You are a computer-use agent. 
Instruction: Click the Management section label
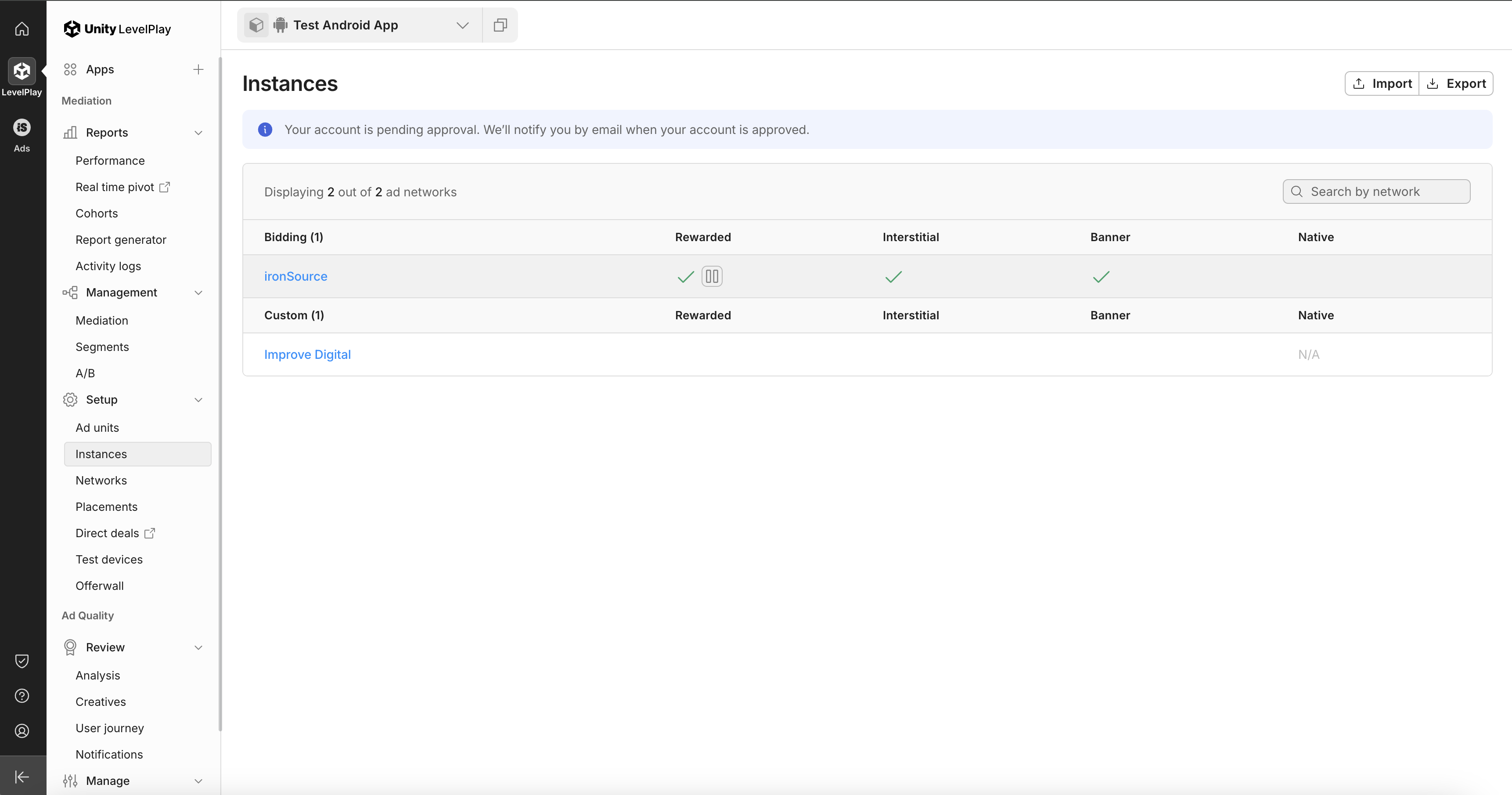(x=122, y=293)
